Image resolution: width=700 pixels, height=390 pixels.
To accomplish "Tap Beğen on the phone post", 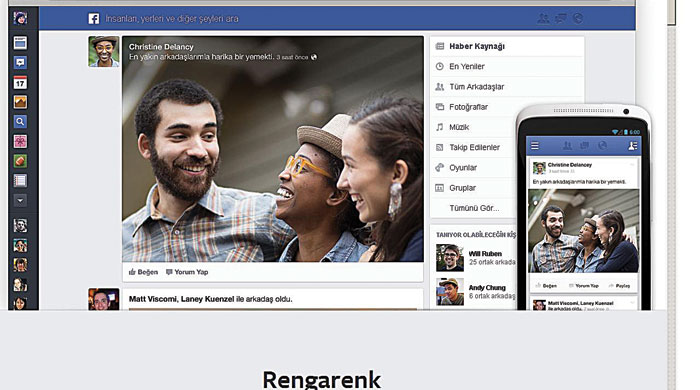I will (546, 286).
